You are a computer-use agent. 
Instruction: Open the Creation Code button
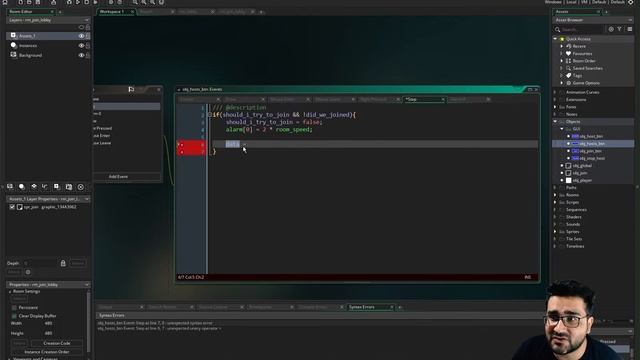click(x=57, y=343)
